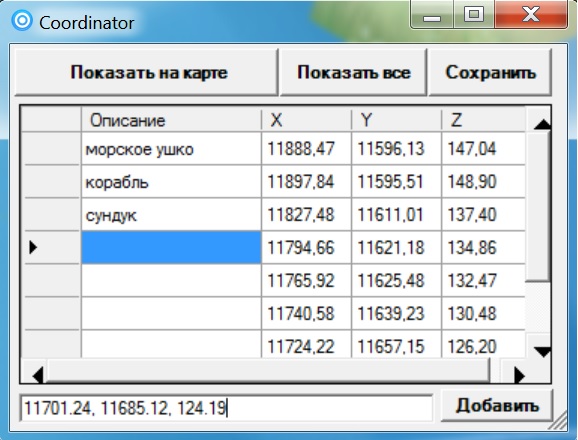Click empty description cell in 11740,58 row

[171, 313]
